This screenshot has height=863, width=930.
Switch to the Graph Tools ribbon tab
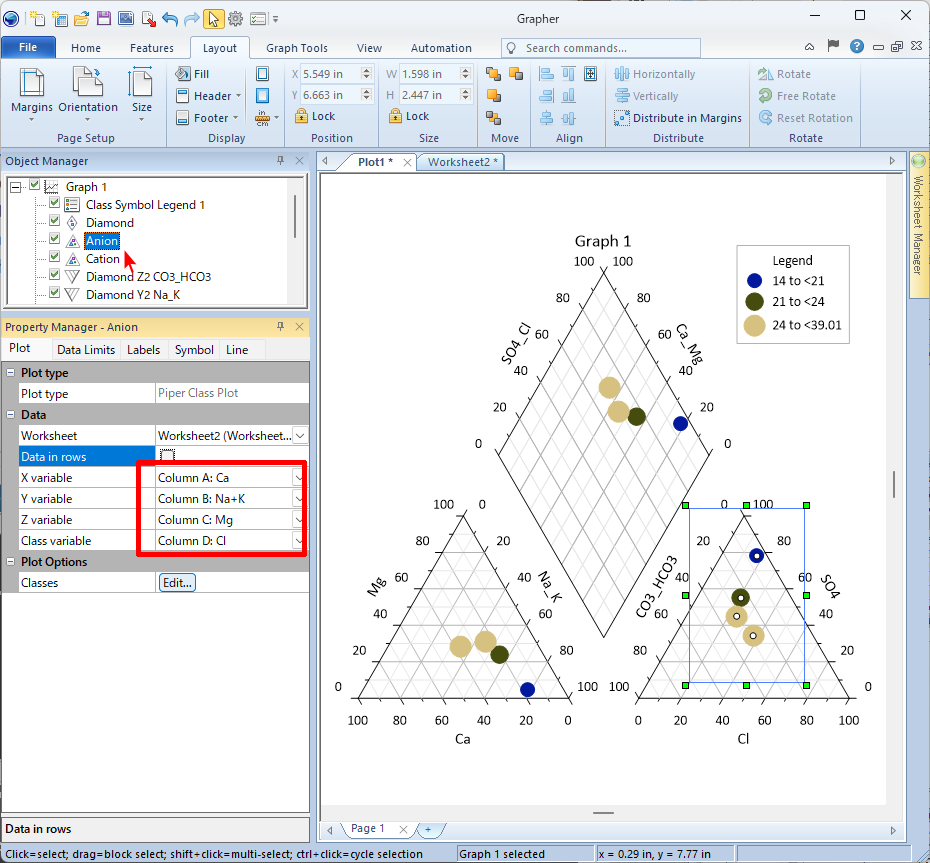296,48
